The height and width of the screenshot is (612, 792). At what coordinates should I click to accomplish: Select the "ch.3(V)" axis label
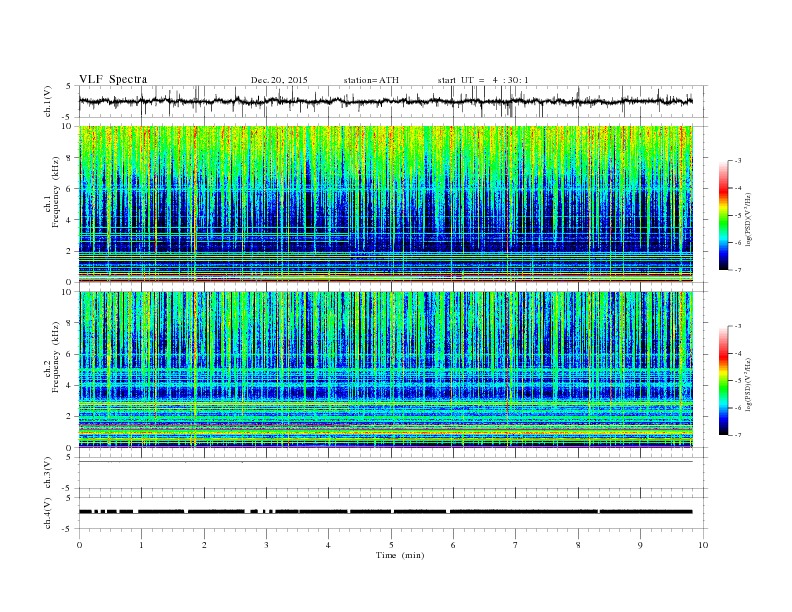(48, 473)
